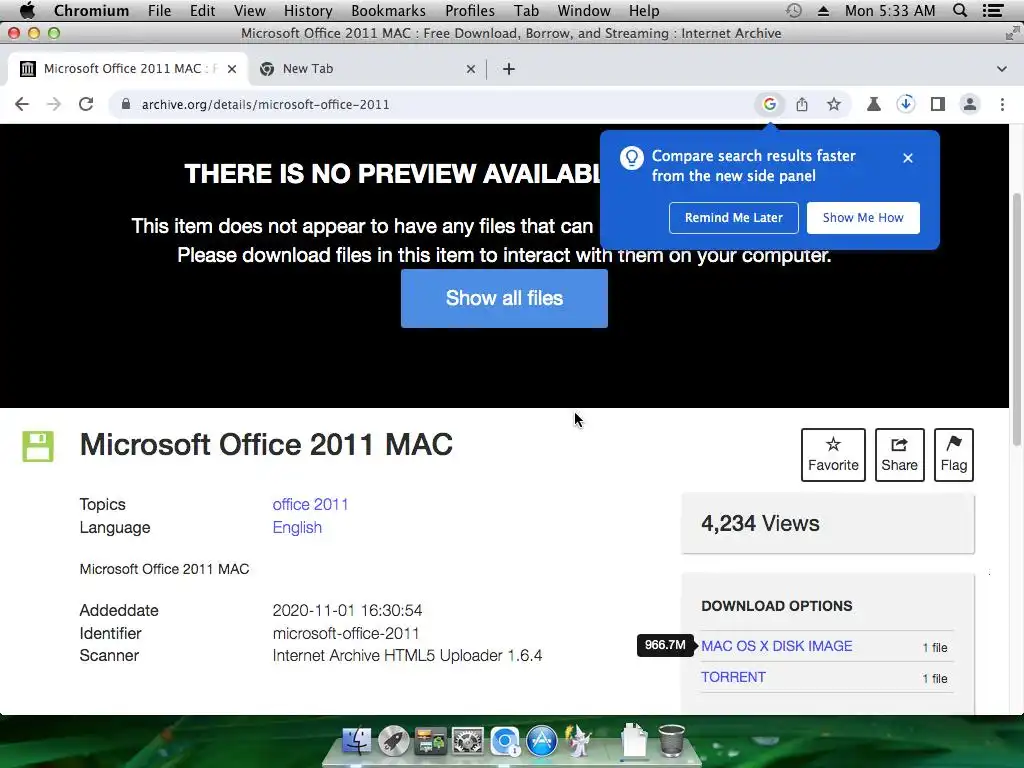Open the Edit menu
The width and height of the screenshot is (1024, 768).
[x=202, y=10]
